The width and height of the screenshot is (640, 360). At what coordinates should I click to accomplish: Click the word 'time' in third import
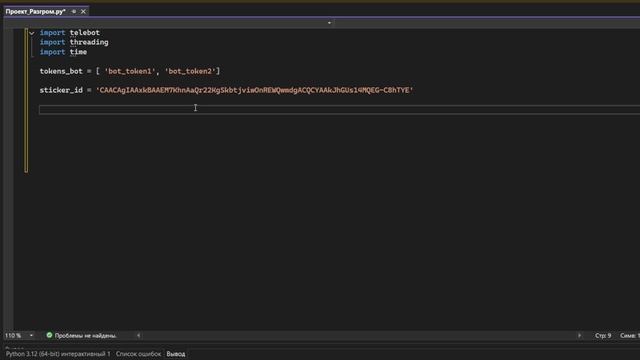click(x=78, y=52)
